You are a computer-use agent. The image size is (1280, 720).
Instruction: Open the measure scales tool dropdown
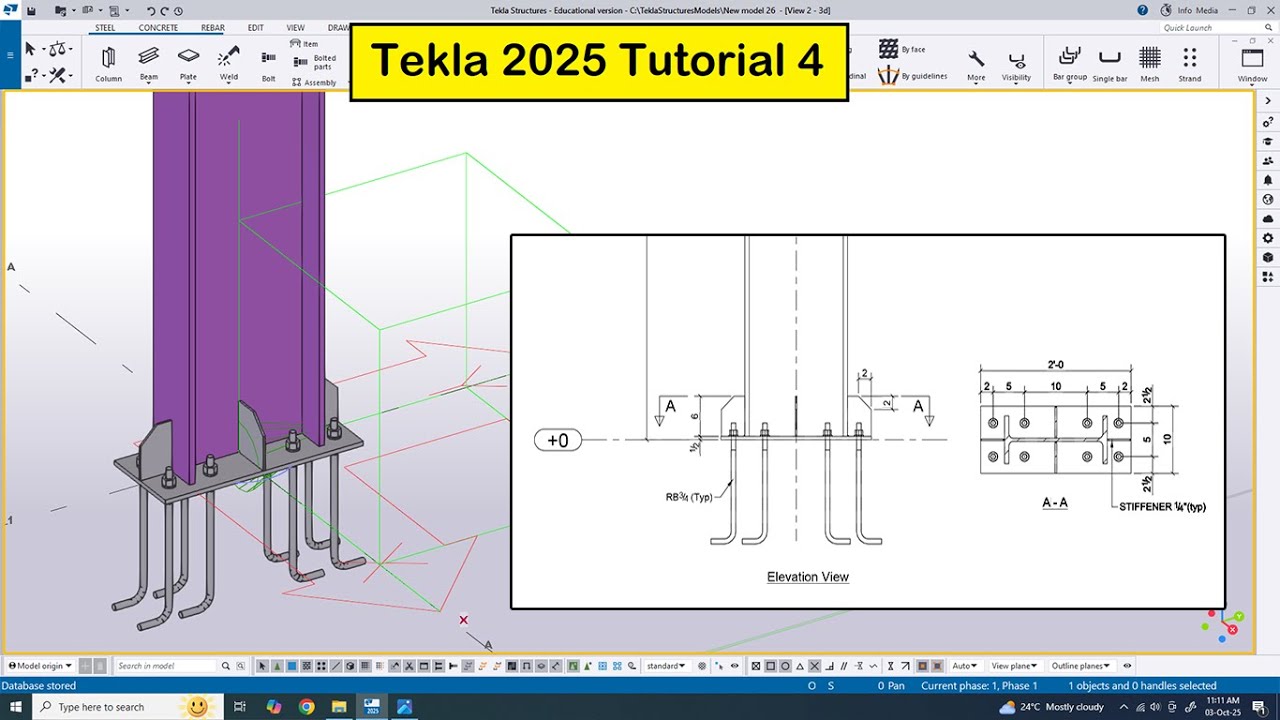click(60, 49)
